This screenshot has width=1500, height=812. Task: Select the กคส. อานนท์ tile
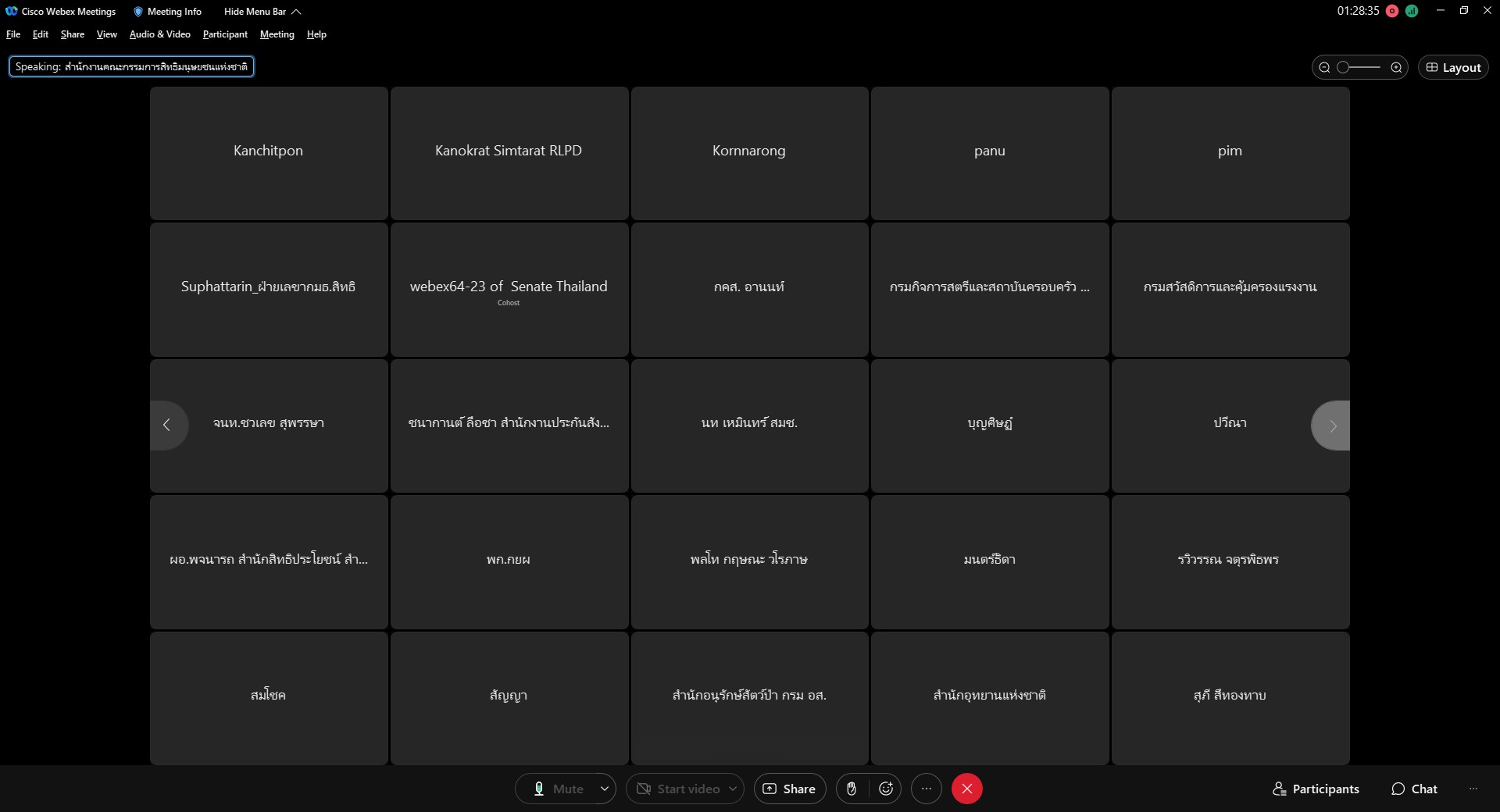point(750,290)
